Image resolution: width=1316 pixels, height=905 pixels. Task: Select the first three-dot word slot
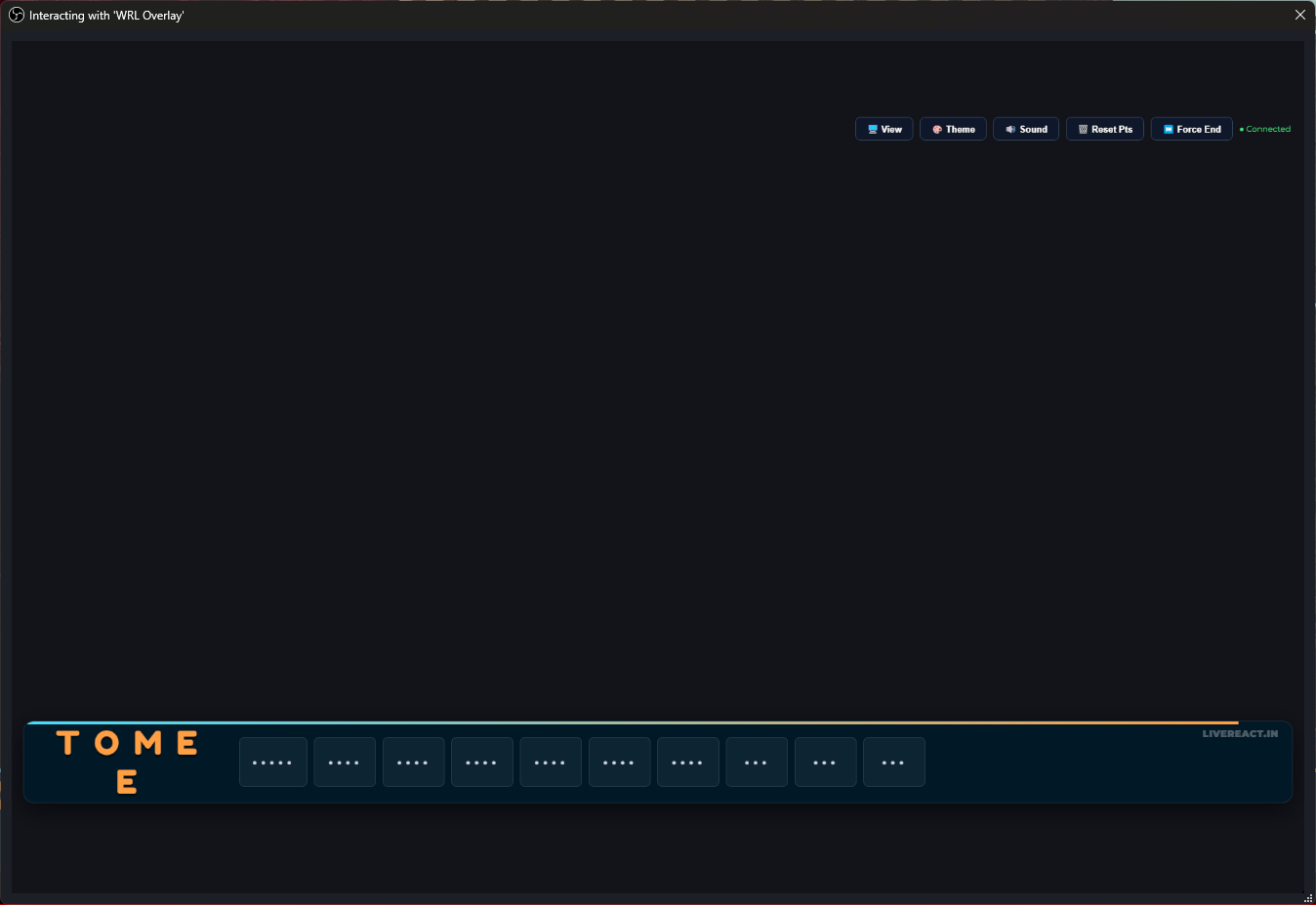(757, 762)
